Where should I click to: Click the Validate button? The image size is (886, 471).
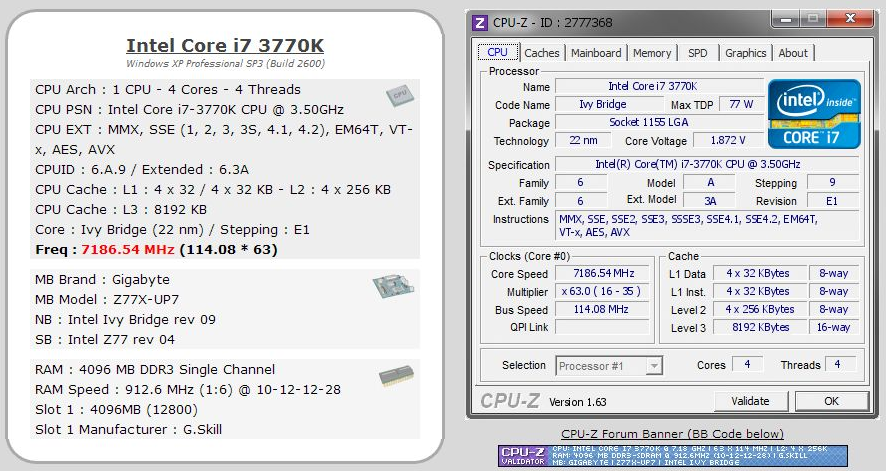pyautogui.click(x=750, y=401)
